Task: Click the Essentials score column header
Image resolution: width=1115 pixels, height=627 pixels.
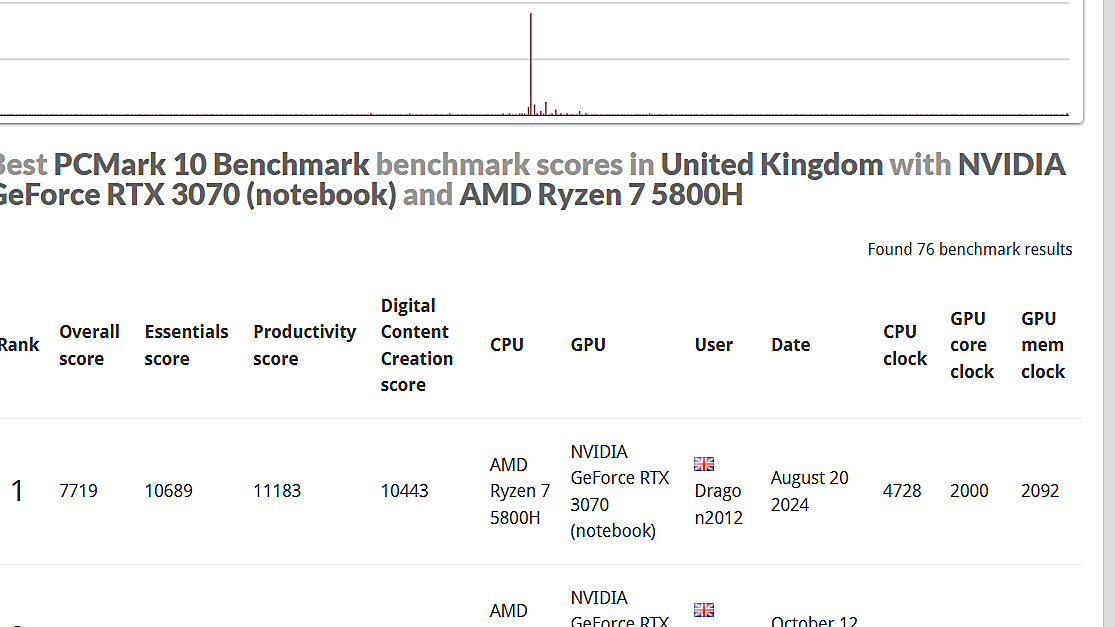Action: click(186, 345)
